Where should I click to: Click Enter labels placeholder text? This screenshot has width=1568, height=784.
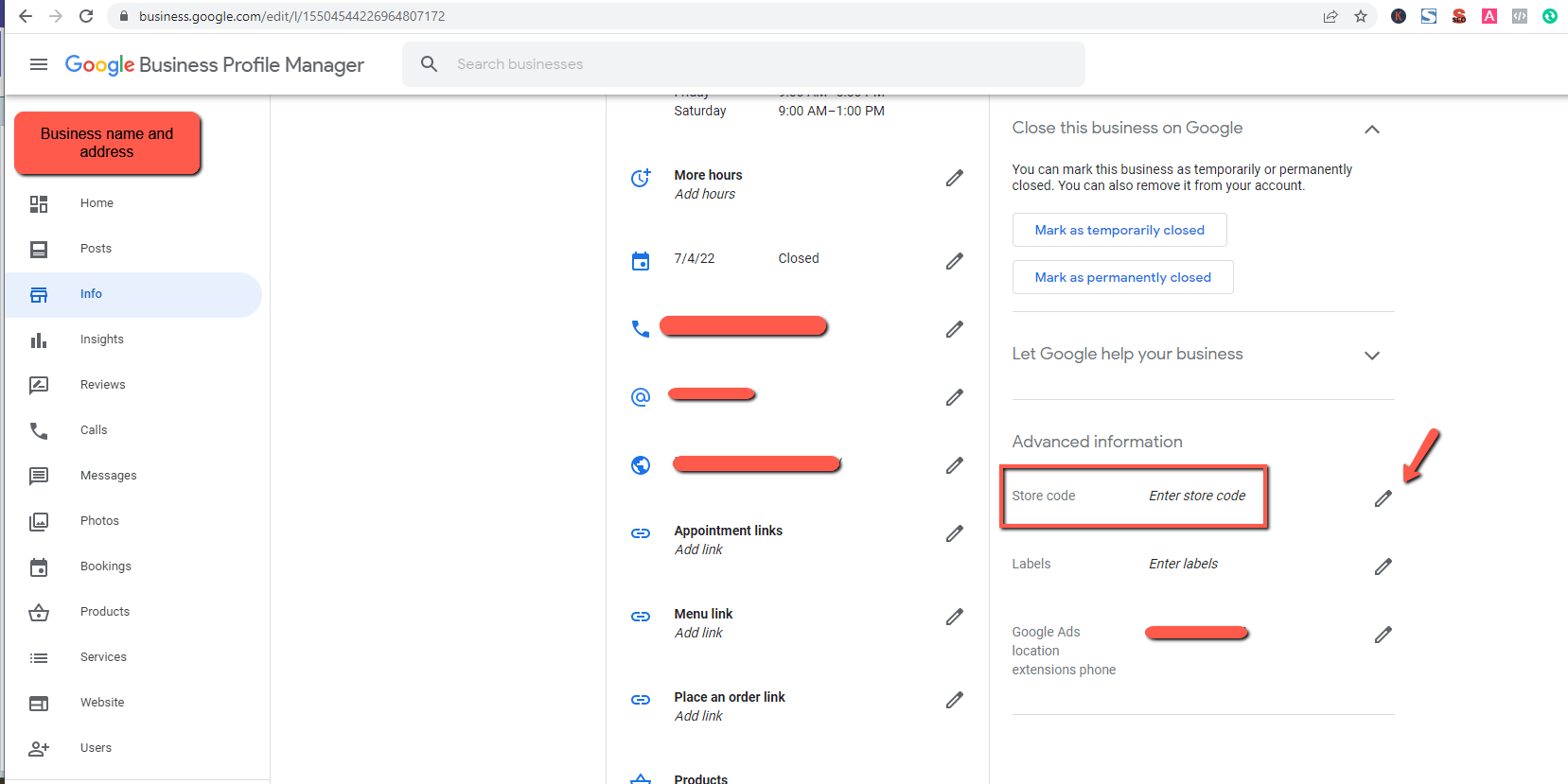point(1183,564)
